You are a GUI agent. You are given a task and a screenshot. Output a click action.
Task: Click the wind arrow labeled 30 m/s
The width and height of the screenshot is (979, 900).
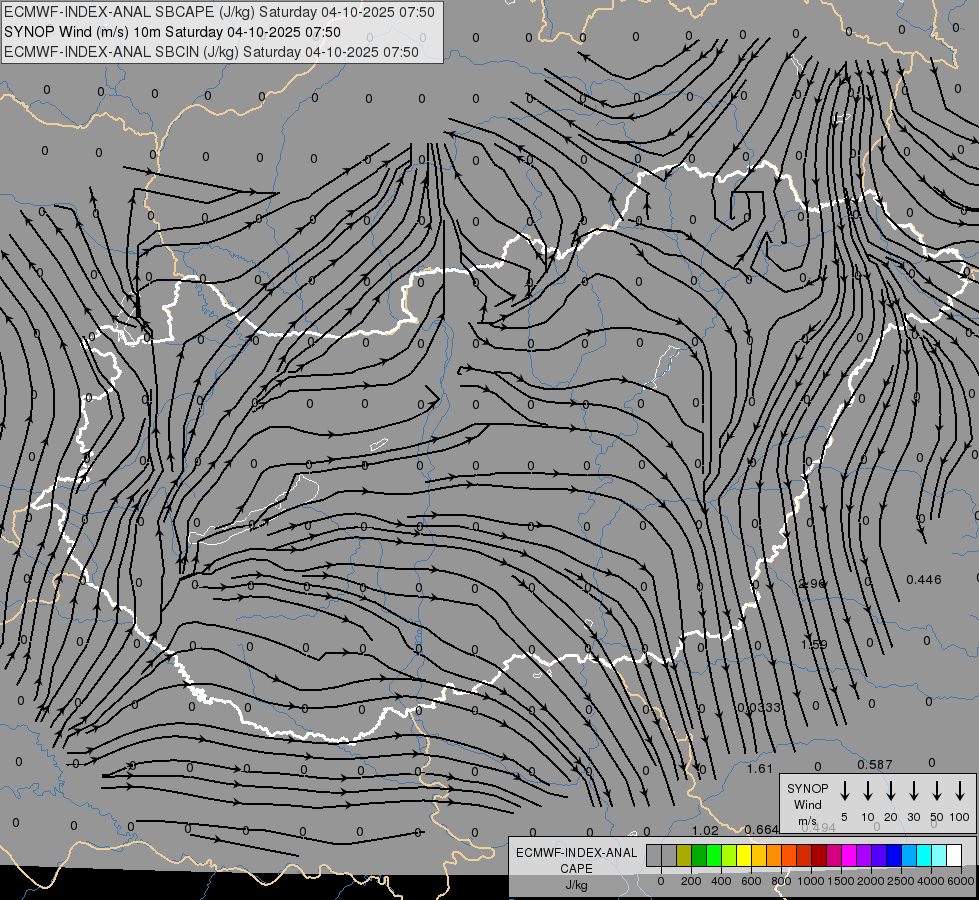click(913, 790)
